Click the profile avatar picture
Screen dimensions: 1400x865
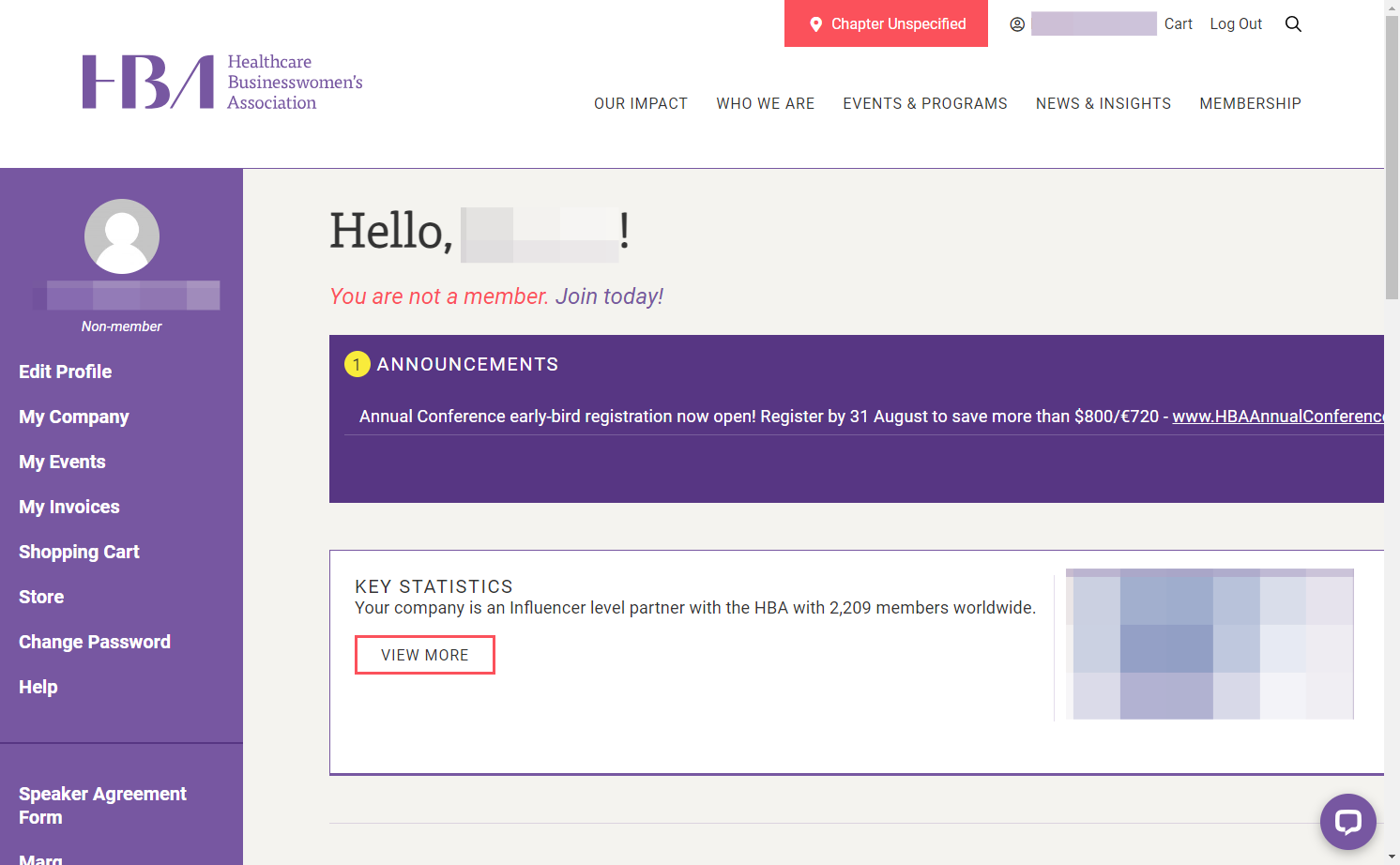122,236
